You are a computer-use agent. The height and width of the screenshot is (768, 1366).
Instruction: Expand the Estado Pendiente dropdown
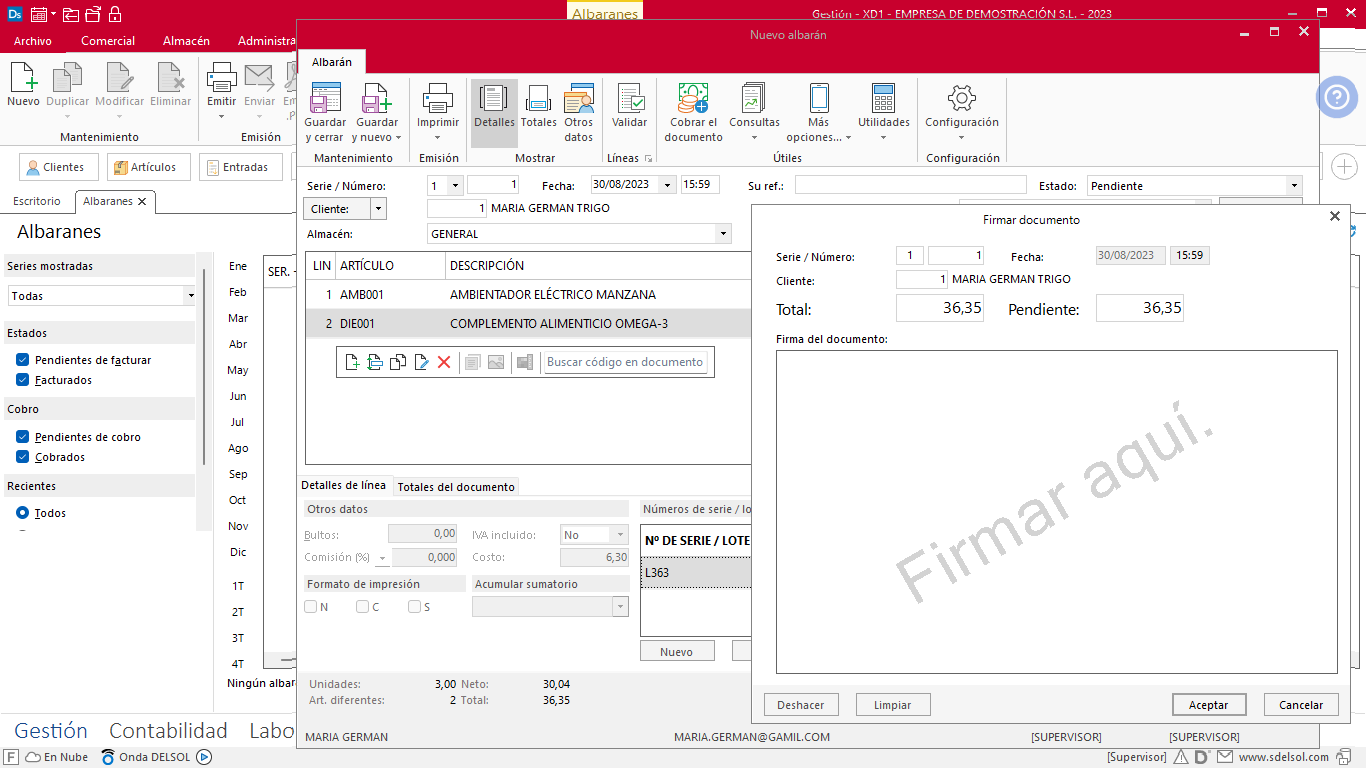click(1294, 186)
